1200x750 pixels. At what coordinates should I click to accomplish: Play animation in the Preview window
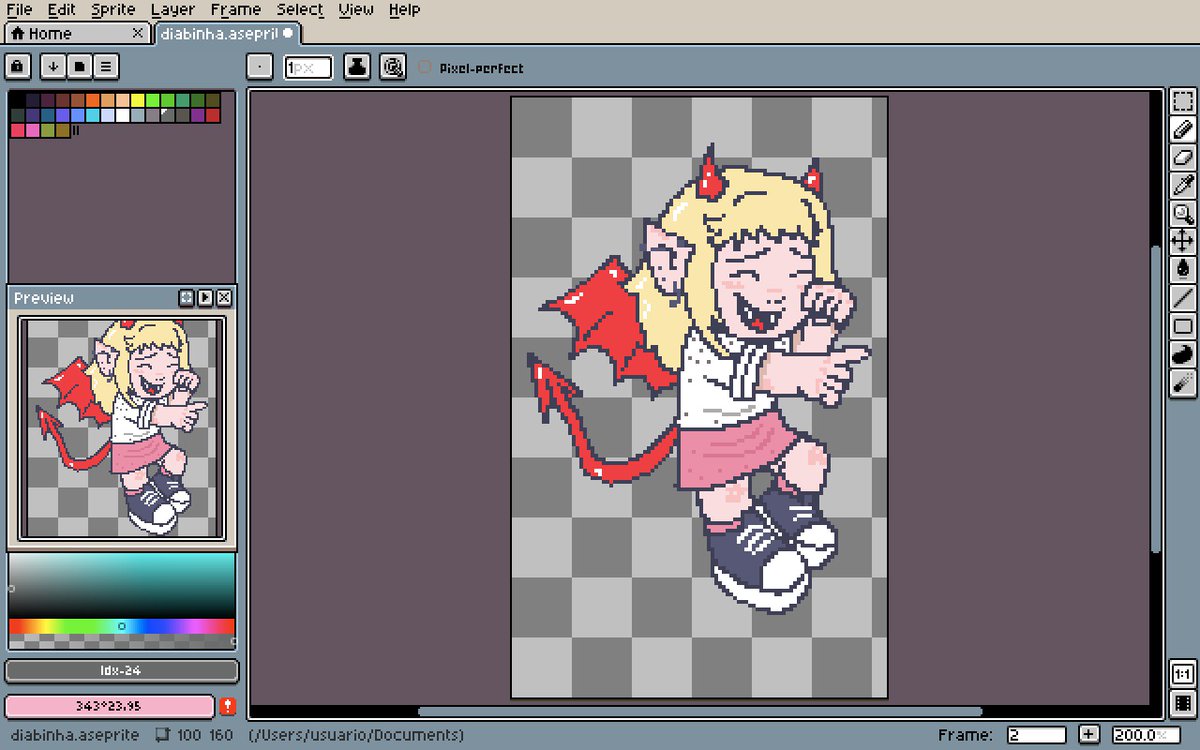click(205, 298)
